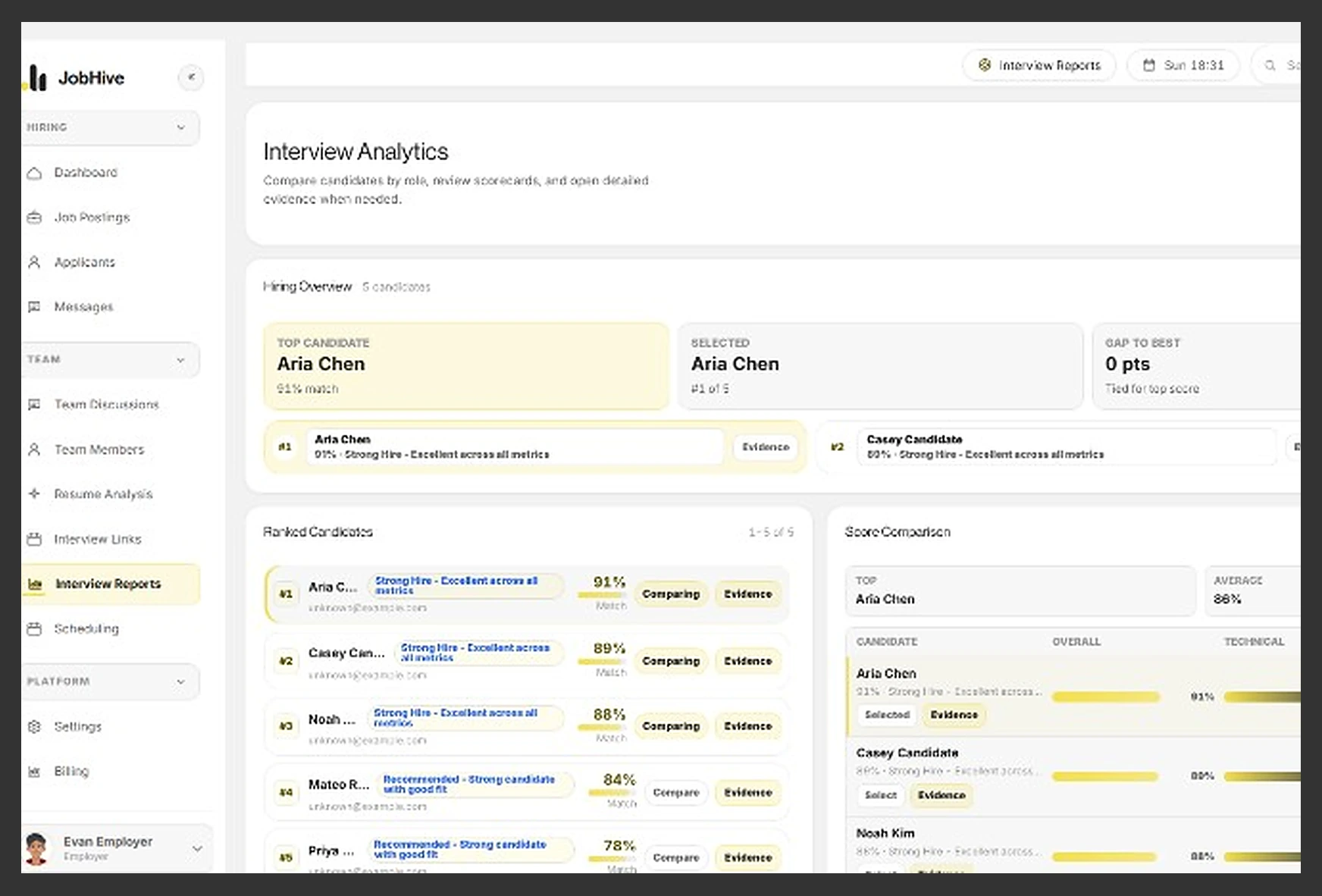Open Dashboard in the sidebar
Viewport: 1322px width, 896px height.
tap(111, 173)
